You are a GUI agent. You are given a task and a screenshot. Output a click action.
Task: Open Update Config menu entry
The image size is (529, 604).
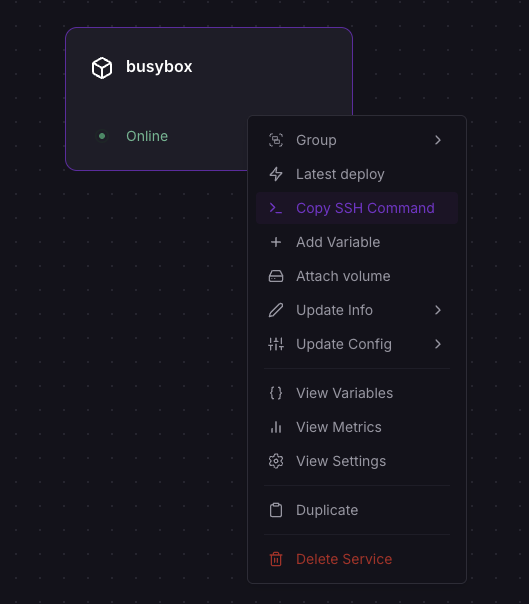[357, 344]
